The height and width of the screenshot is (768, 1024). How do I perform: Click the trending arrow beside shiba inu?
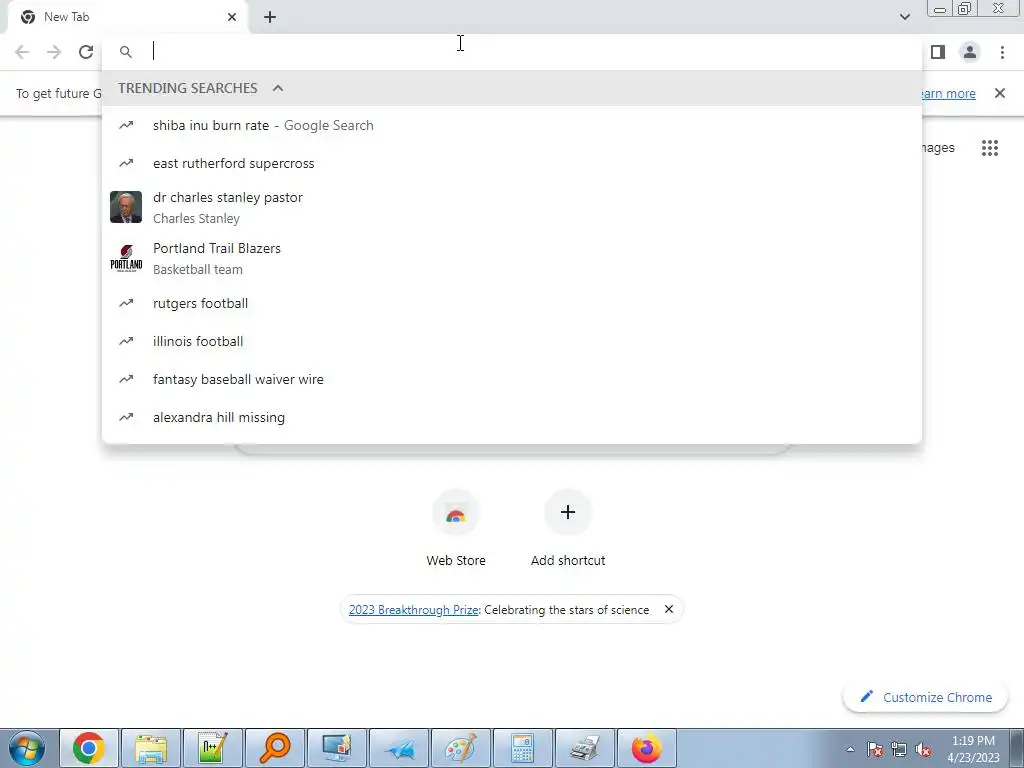tap(126, 125)
